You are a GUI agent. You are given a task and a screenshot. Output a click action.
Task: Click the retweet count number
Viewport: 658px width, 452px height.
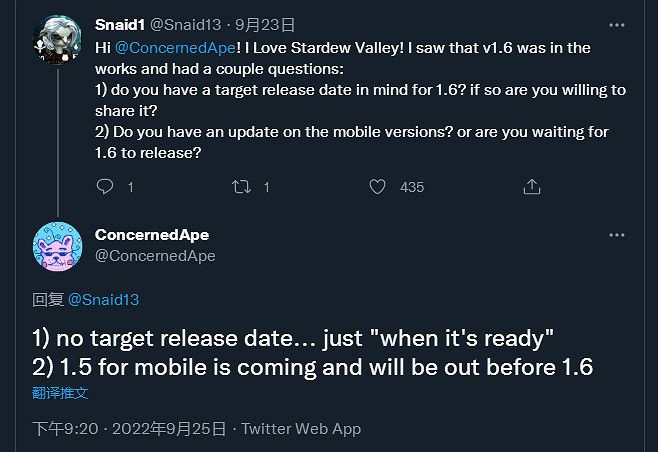point(266,187)
